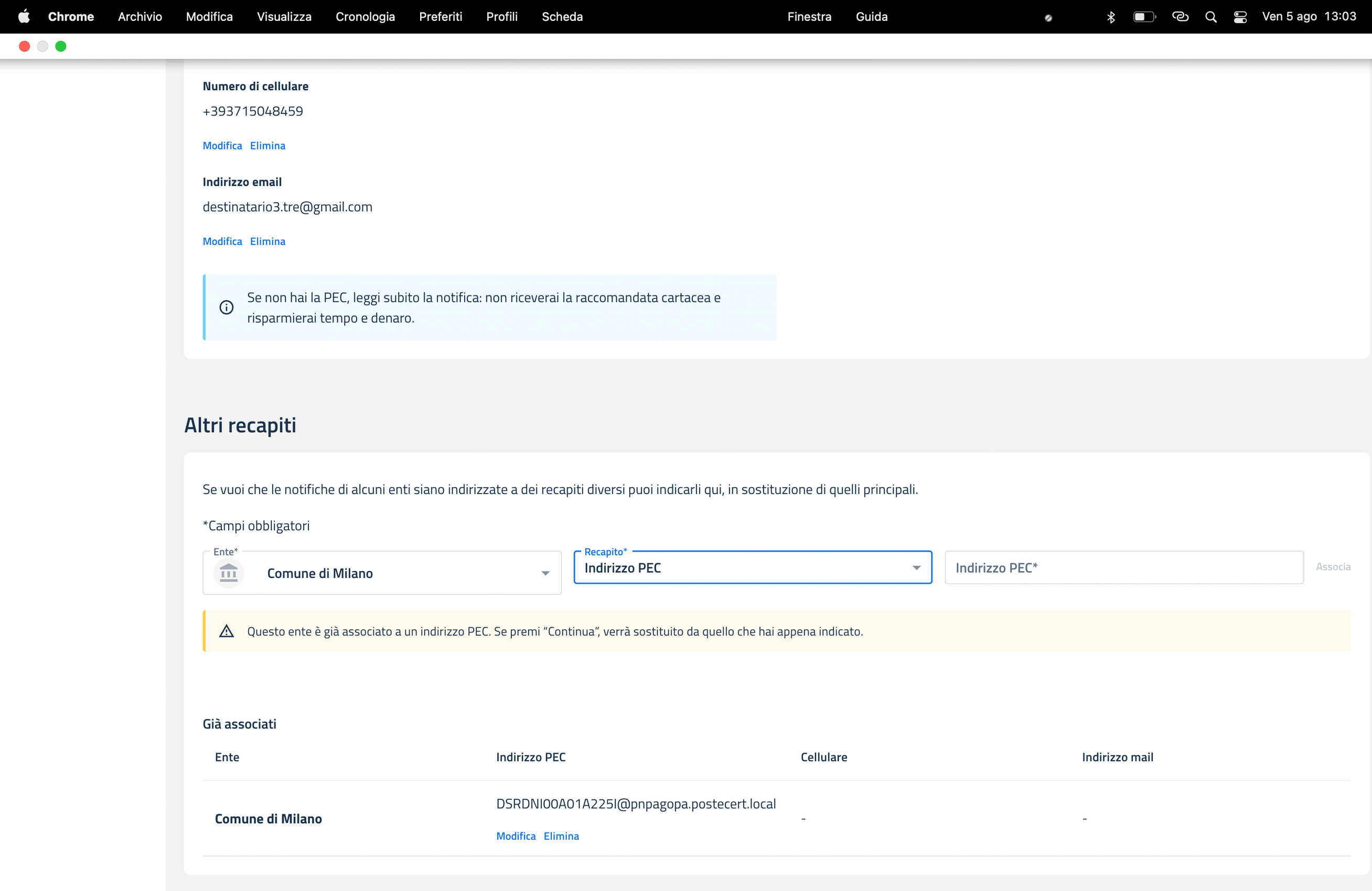Image resolution: width=1372 pixels, height=891 pixels.
Task: Open the Cronologia menu
Action: coord(365,17)
